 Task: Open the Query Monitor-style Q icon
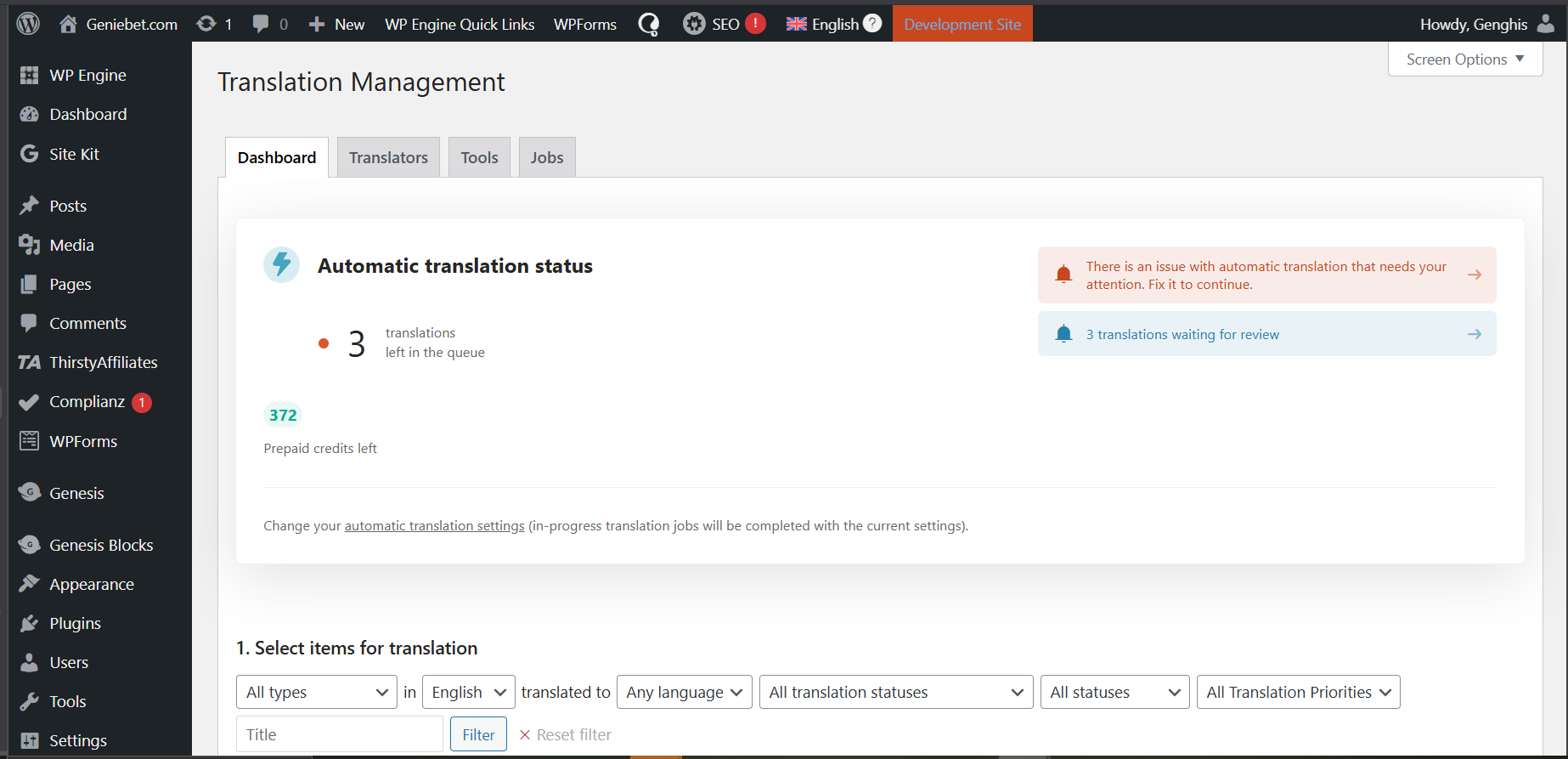pos(649,25)
